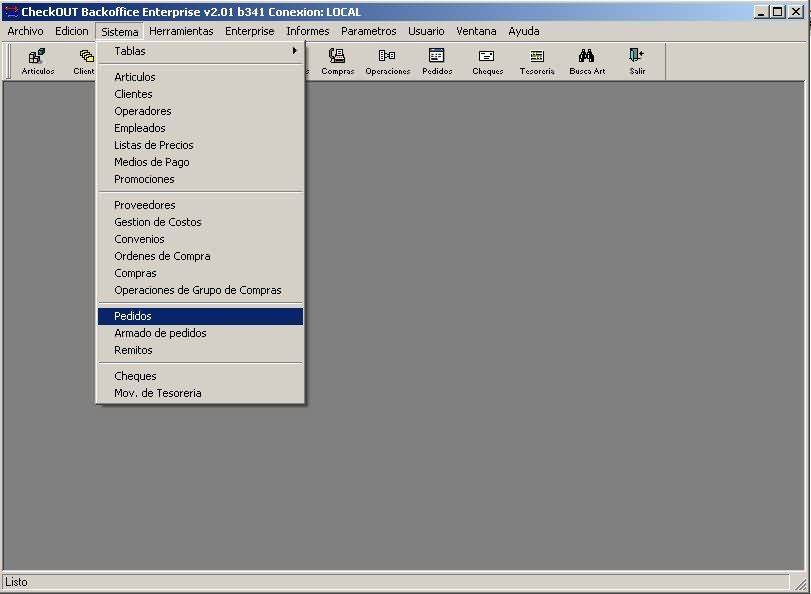The height and width of the screenshot is (594, 811).
Task: Open the Ayuda menu
Action: (523, 31)
